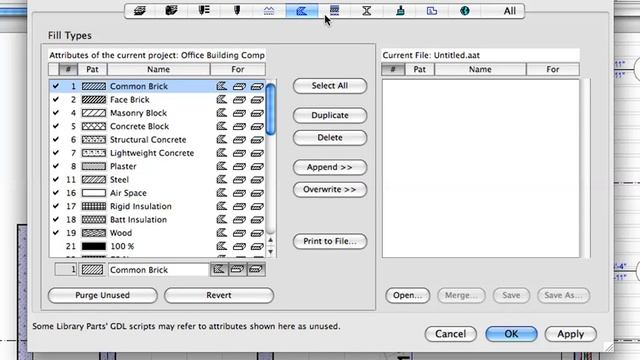The image size is (640, 360).
Task: Toggle cut fill button below the list
Action: 256,269
